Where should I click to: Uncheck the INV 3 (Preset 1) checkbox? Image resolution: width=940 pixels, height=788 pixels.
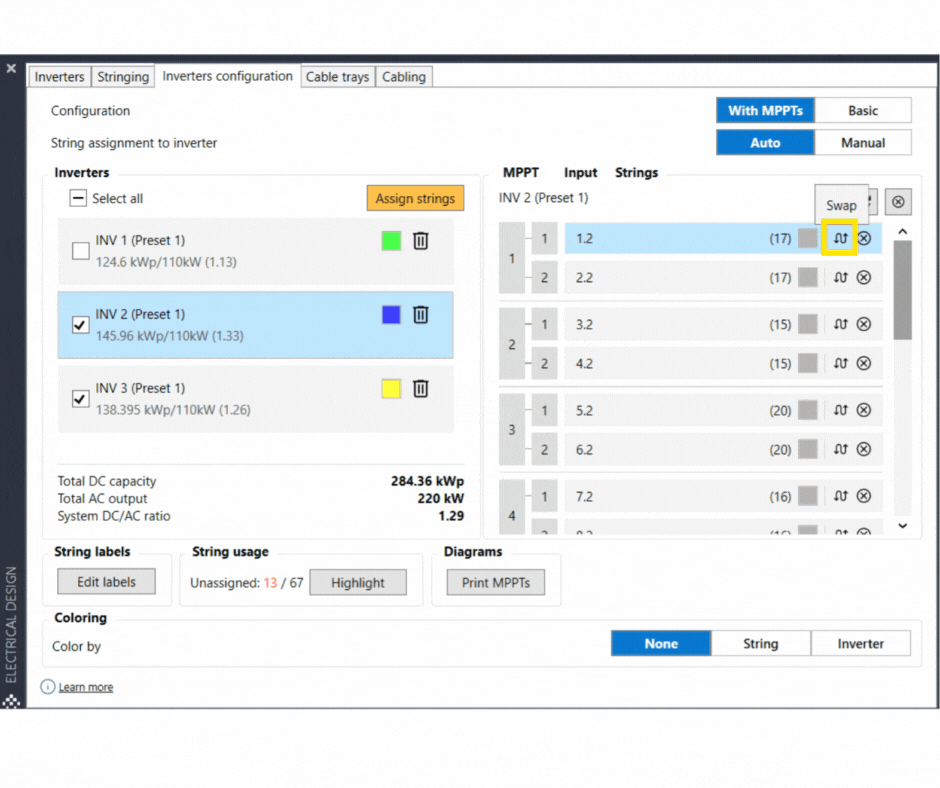[81, 399]
